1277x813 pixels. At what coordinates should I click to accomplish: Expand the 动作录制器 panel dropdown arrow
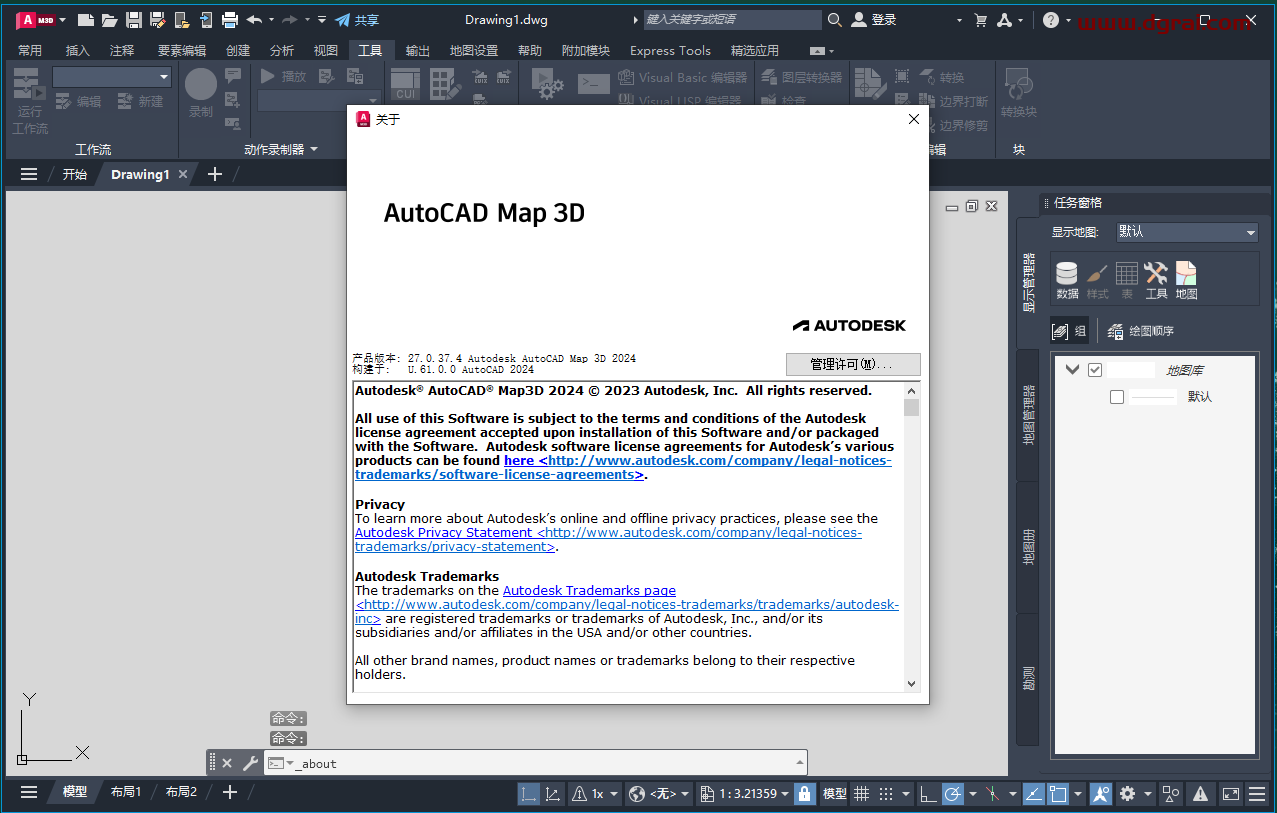click(x=314, y=150)
